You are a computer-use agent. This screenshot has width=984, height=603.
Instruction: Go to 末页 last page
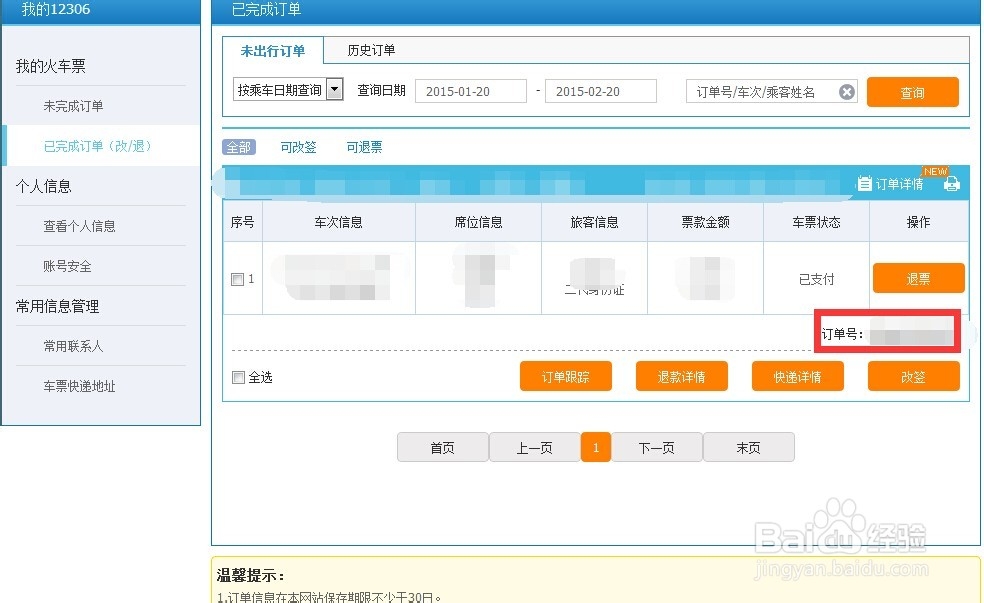749,447
